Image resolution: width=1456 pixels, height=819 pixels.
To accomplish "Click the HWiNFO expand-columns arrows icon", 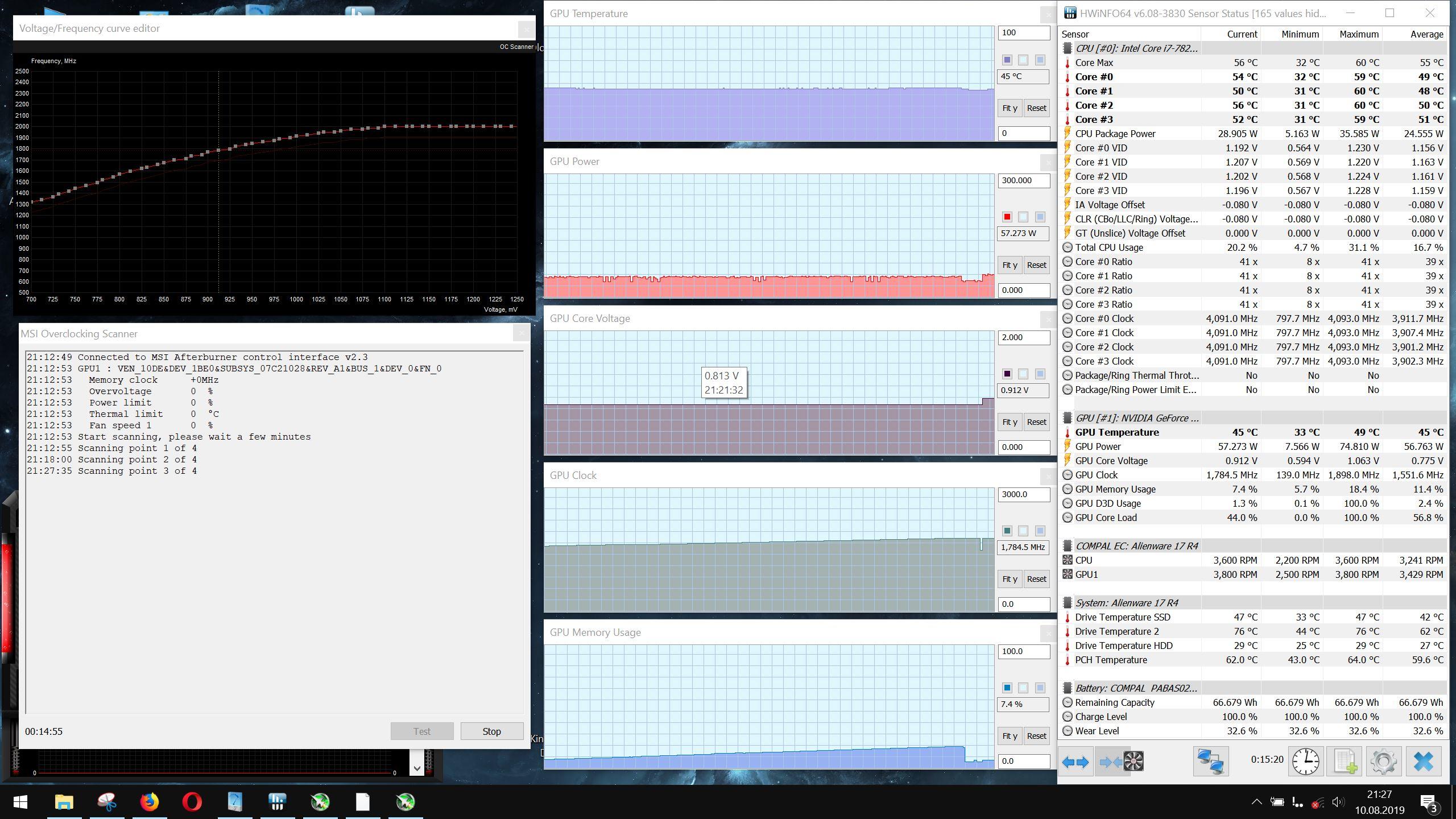I will tap(1075, 762).
